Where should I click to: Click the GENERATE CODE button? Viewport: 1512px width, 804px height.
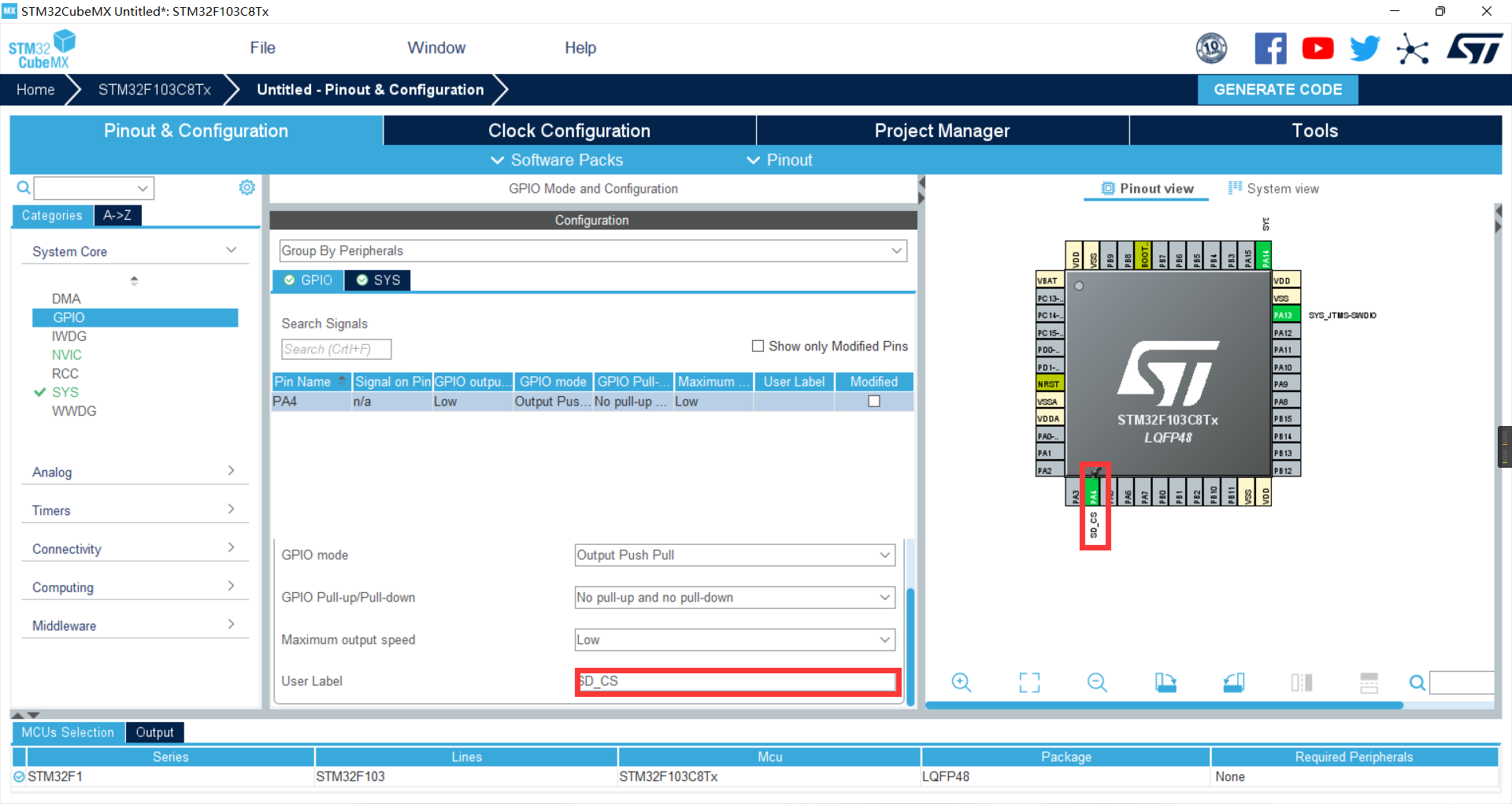(x=1277, y=90)
